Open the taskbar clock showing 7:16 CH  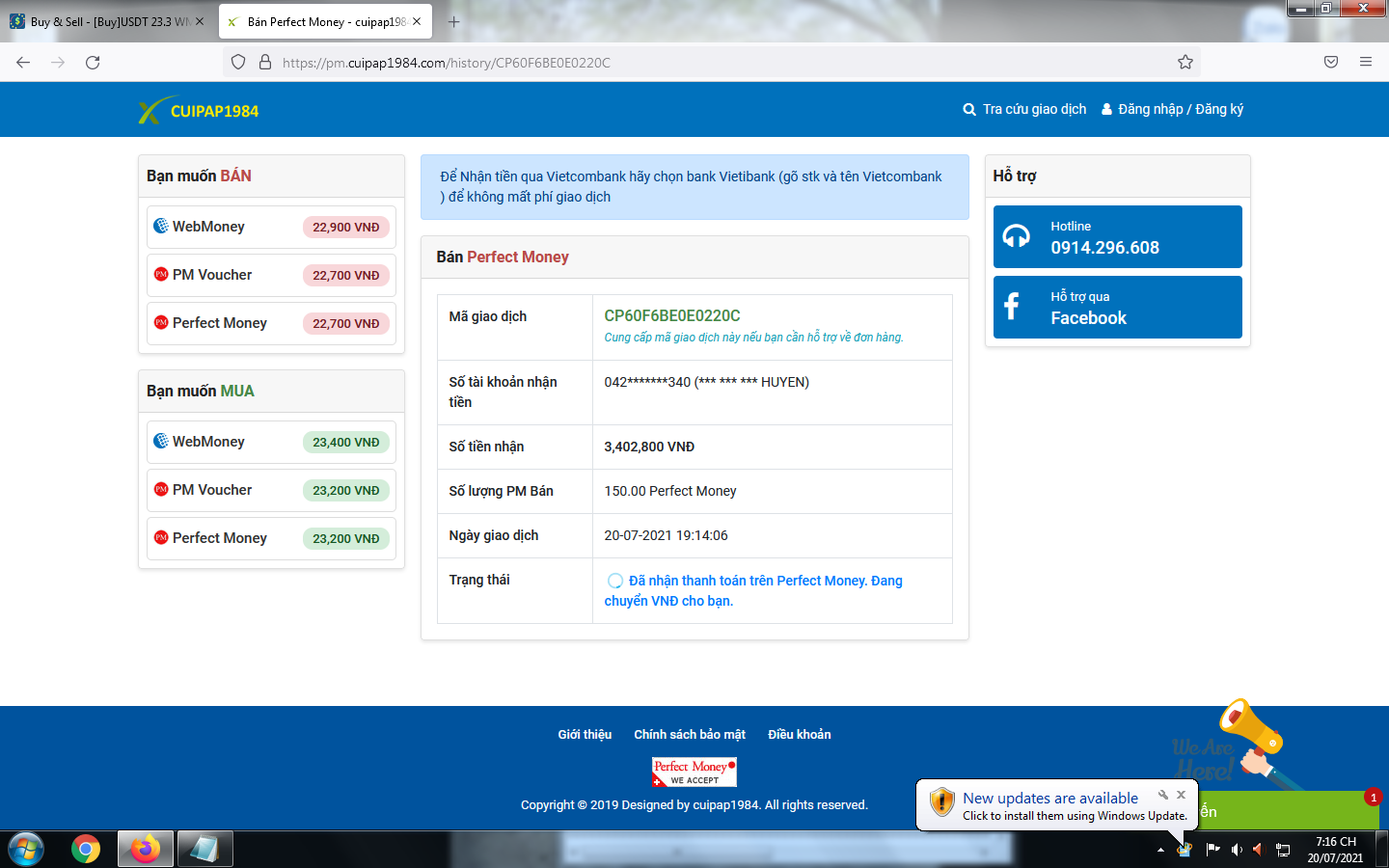click(x=1335, y=850)
